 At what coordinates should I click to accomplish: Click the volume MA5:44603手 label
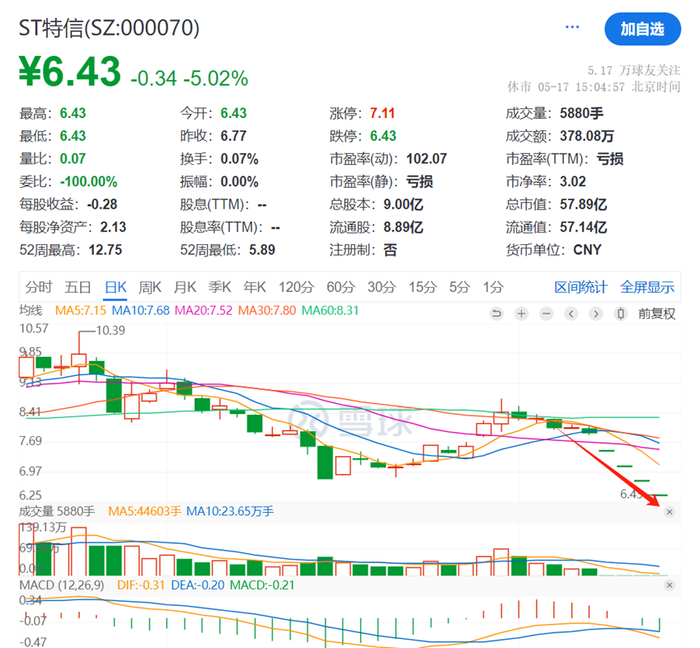pos(145,511)
